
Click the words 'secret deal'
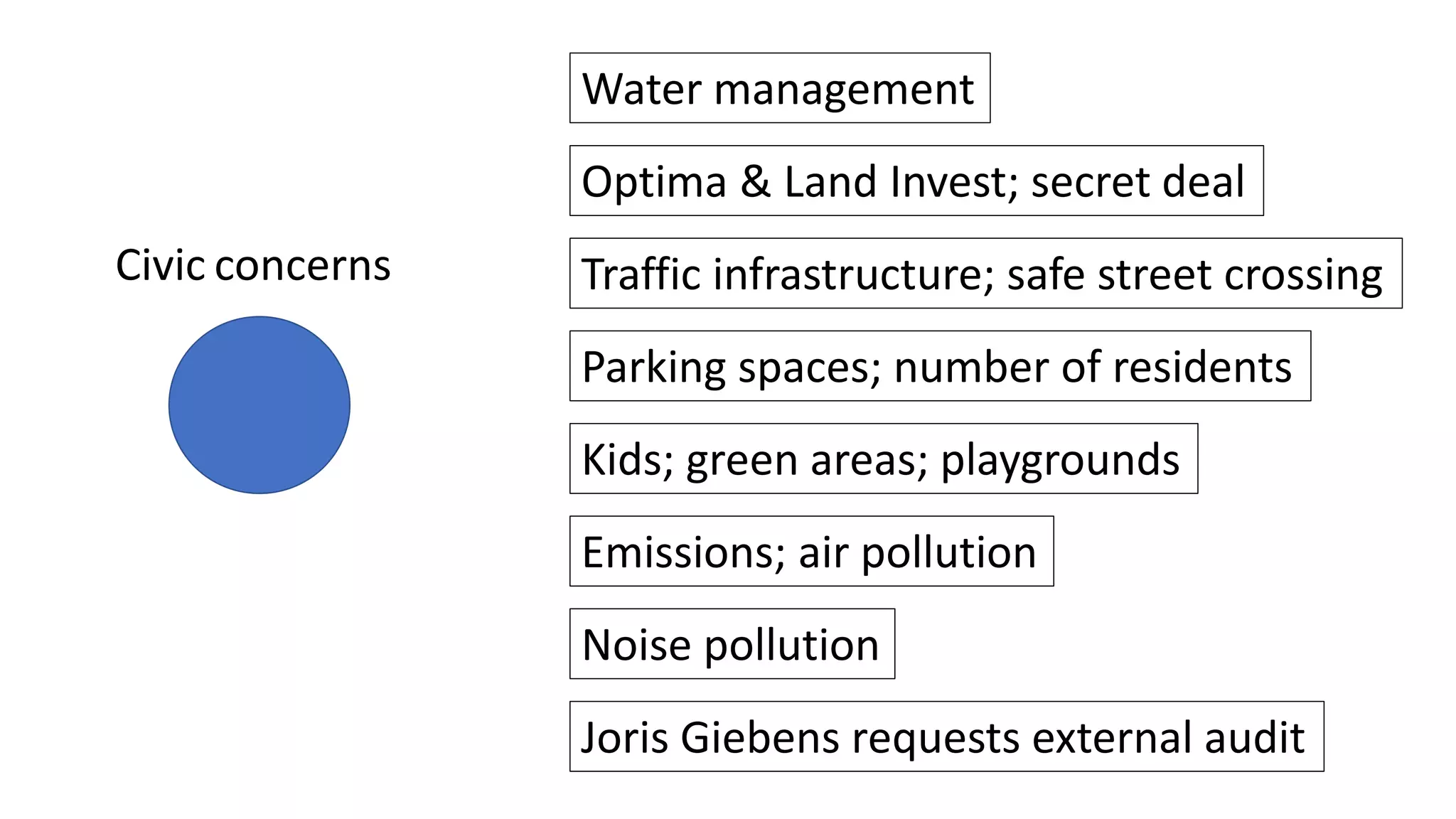click(x=1137, y=181)
